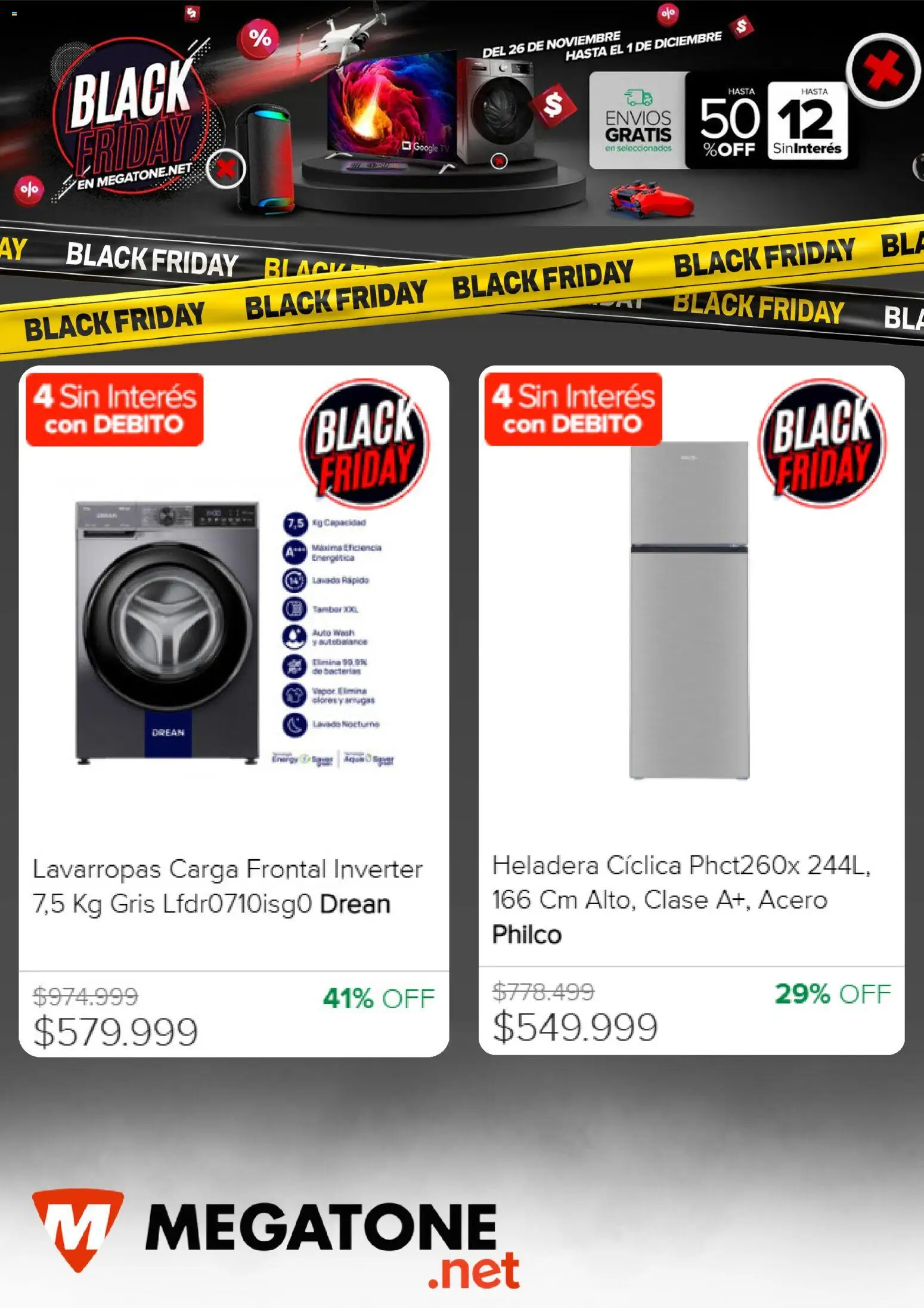924x1308 pixels.
Task: Click the 12 Sin Interés banner badge
Action: tap(807, 123)
